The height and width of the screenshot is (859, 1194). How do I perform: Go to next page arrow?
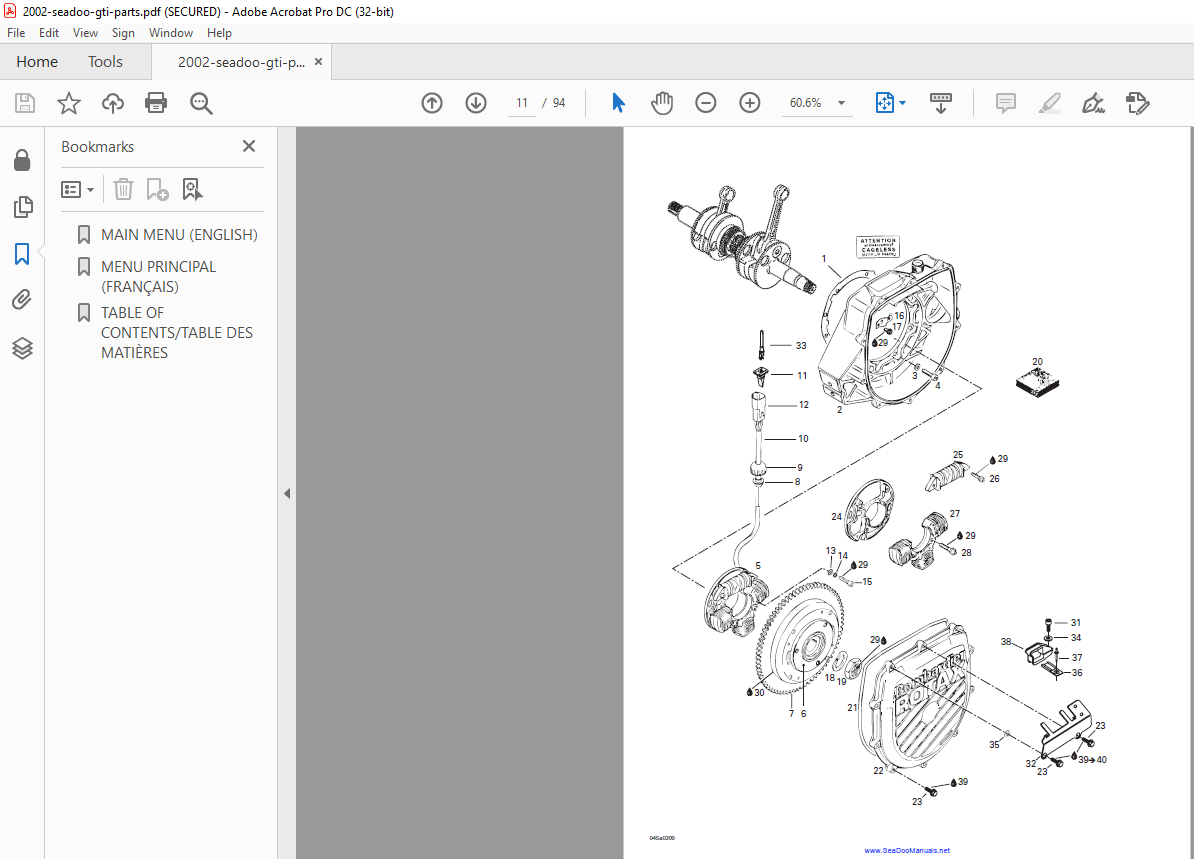pos(476,103)
